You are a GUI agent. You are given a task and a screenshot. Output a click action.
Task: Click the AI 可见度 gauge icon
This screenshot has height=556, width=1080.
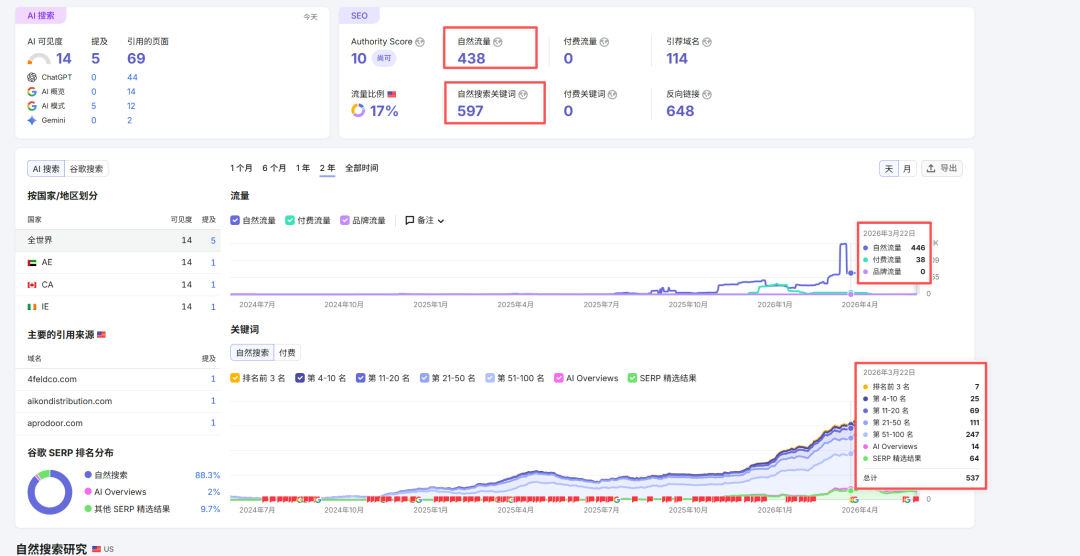pyautogui.click(x=40, y=59)
